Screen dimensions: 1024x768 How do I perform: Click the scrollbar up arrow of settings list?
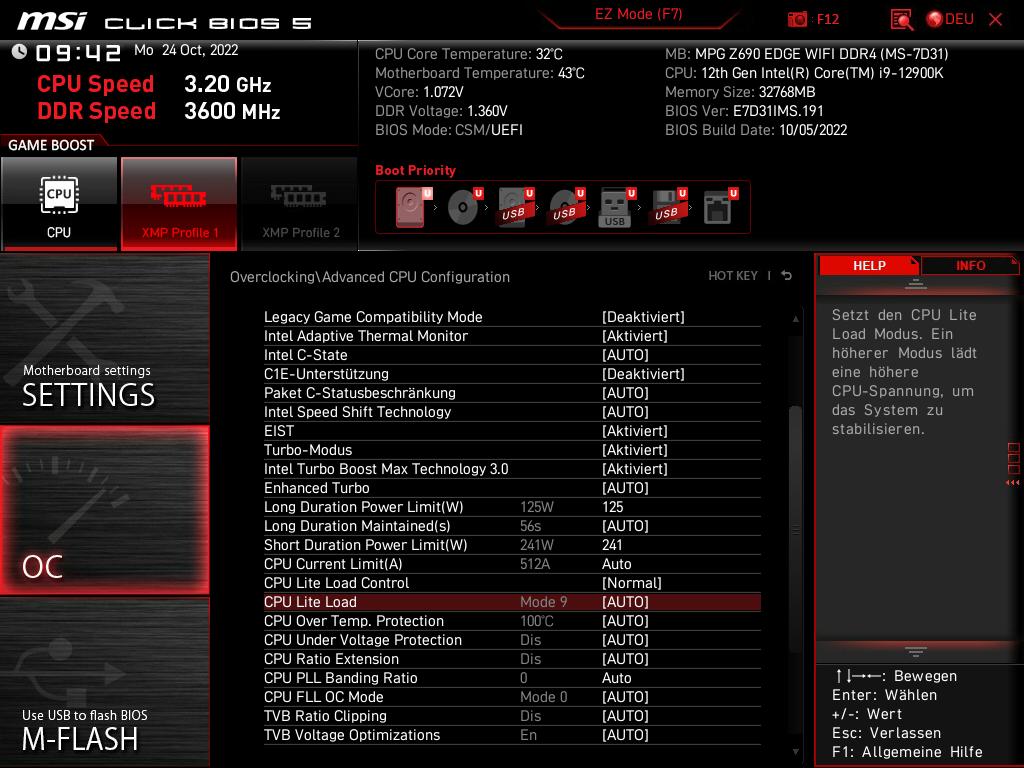click(x=795, y=319)
